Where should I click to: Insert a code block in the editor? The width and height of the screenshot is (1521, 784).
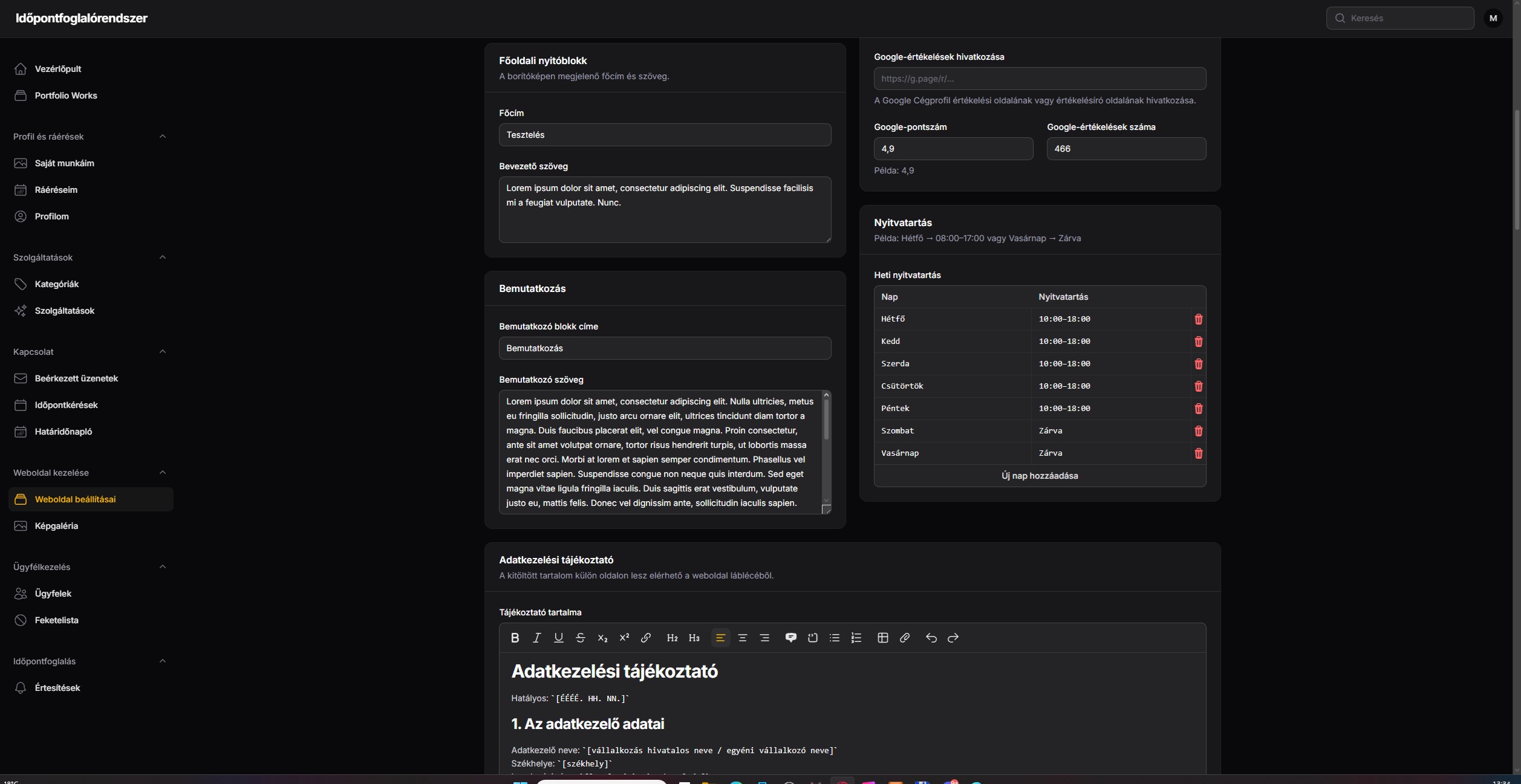pos(813,638)
